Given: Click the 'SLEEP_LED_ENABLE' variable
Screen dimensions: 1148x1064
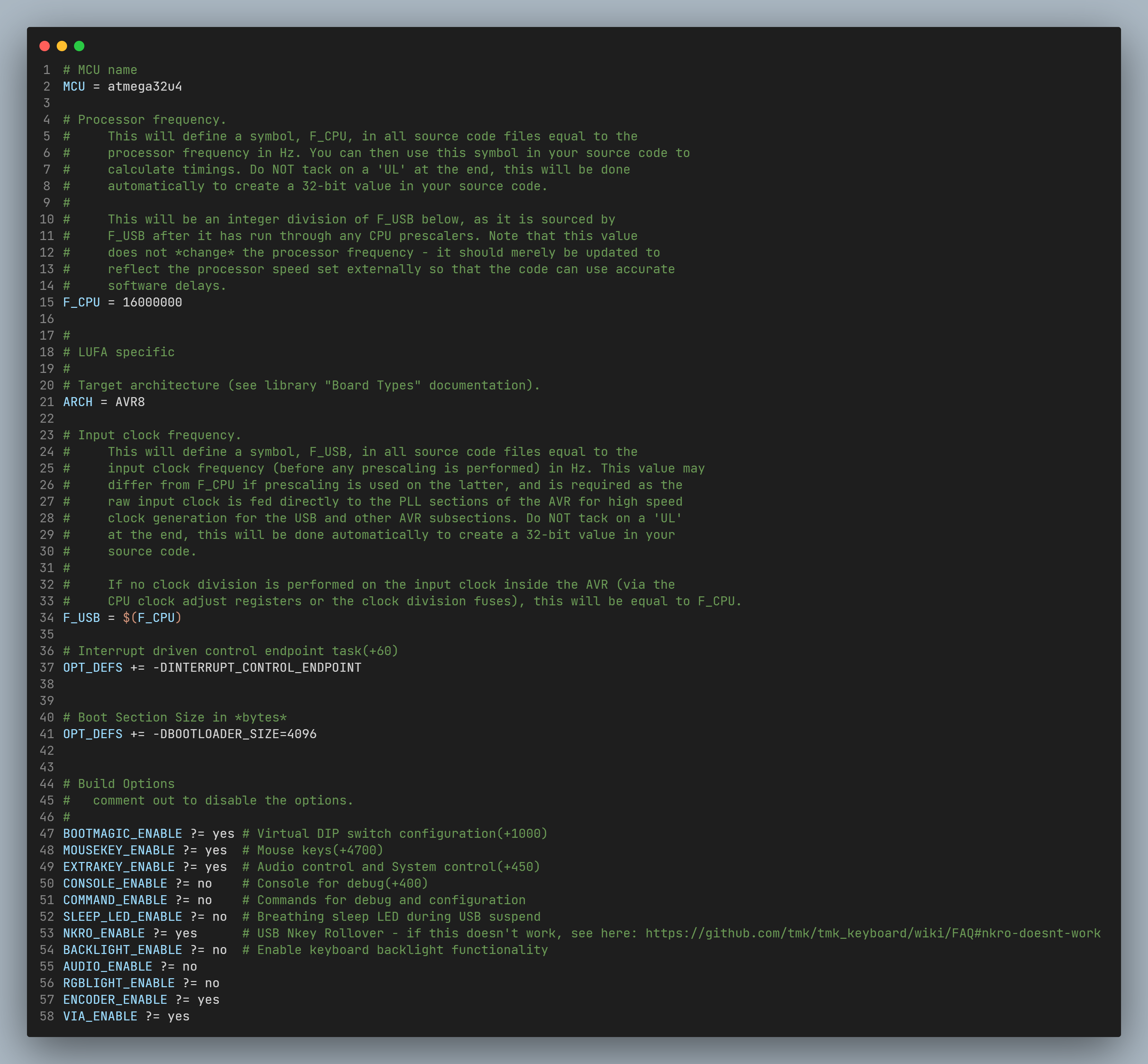Looking at the screenshot, I should 122,917.
